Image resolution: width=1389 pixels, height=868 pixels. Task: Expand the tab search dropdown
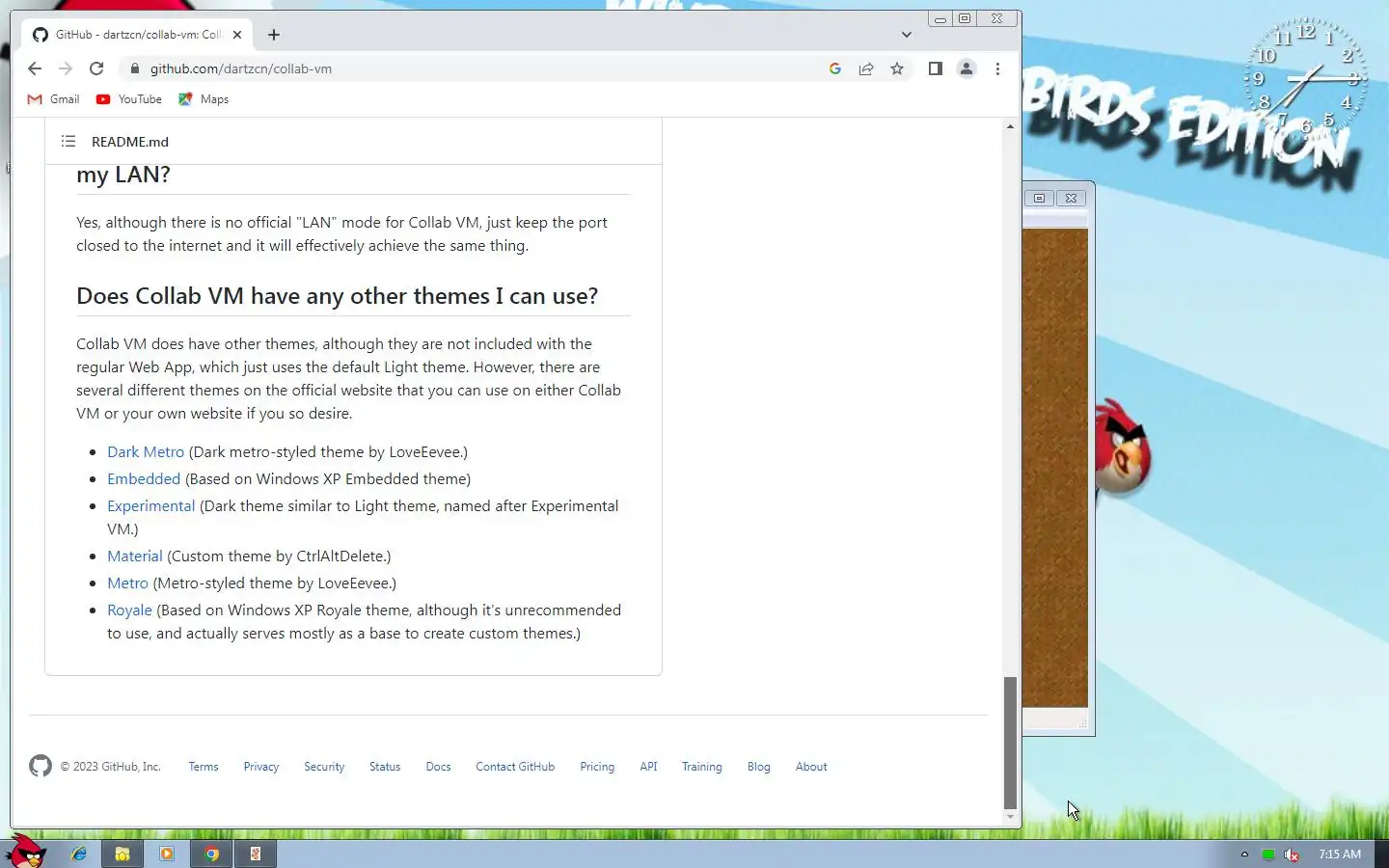[x=907, y=35]
